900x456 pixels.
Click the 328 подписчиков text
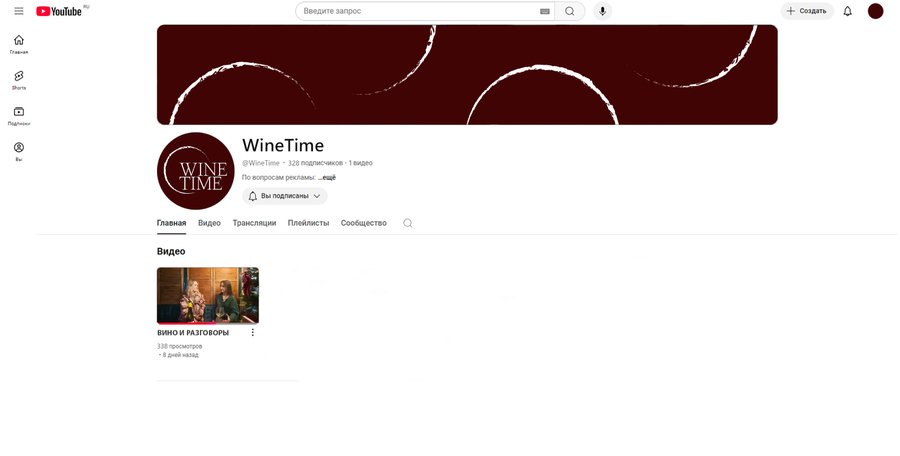315,163
